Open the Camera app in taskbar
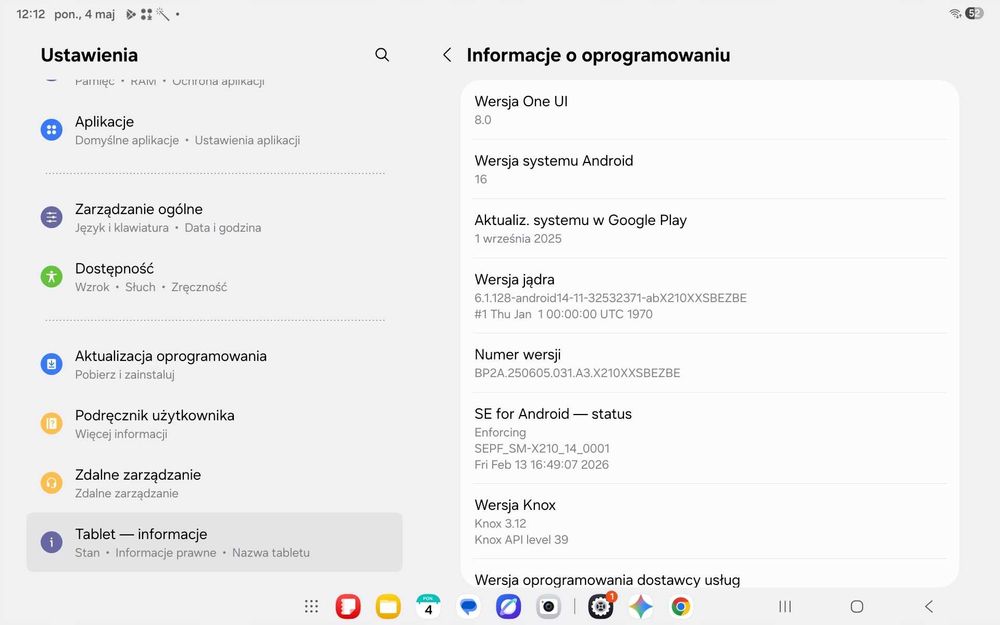The width and height of the screenshot is (1000, 625). (x=548, y=607)
